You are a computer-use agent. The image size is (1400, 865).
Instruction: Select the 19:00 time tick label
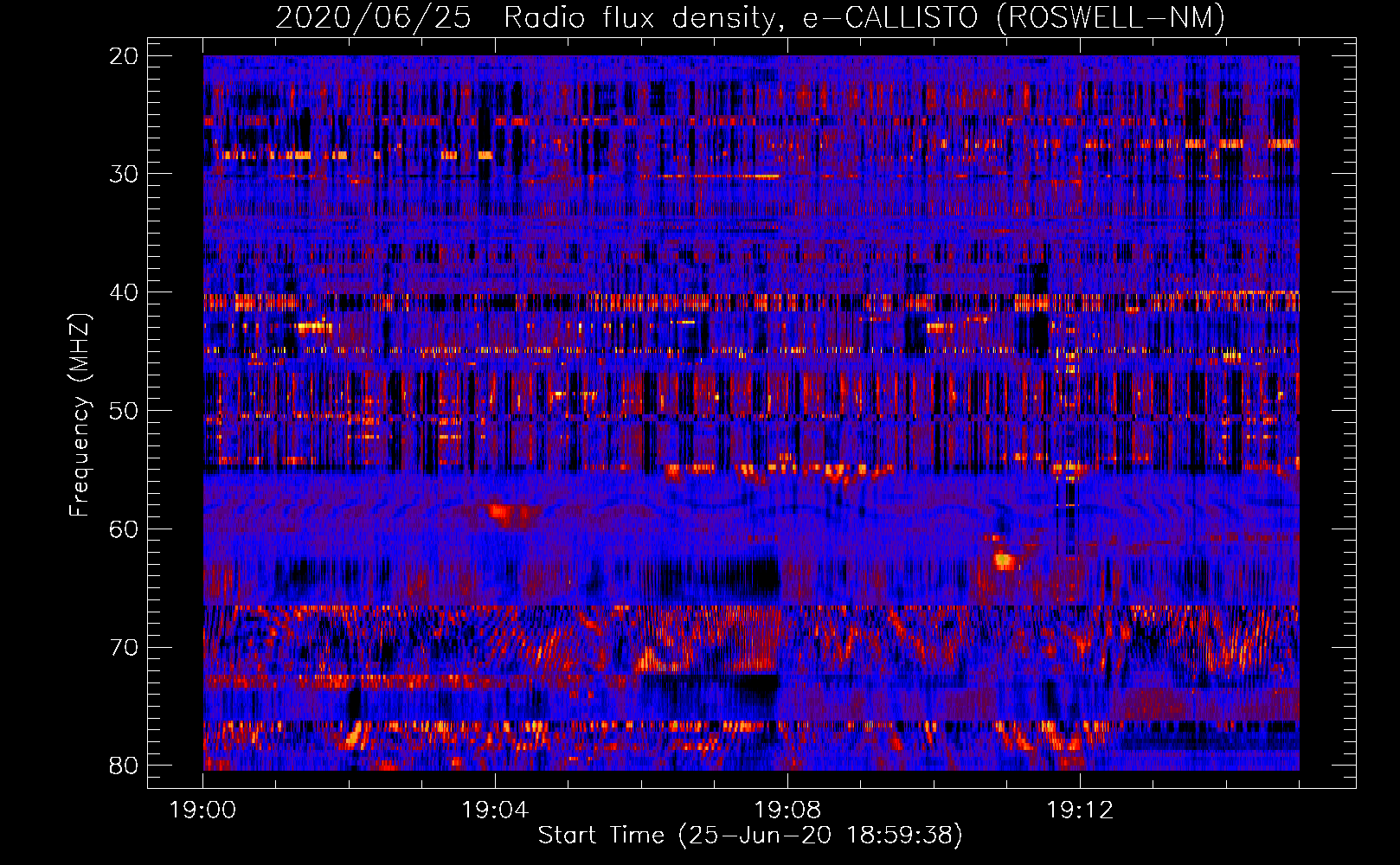point(203,811)
